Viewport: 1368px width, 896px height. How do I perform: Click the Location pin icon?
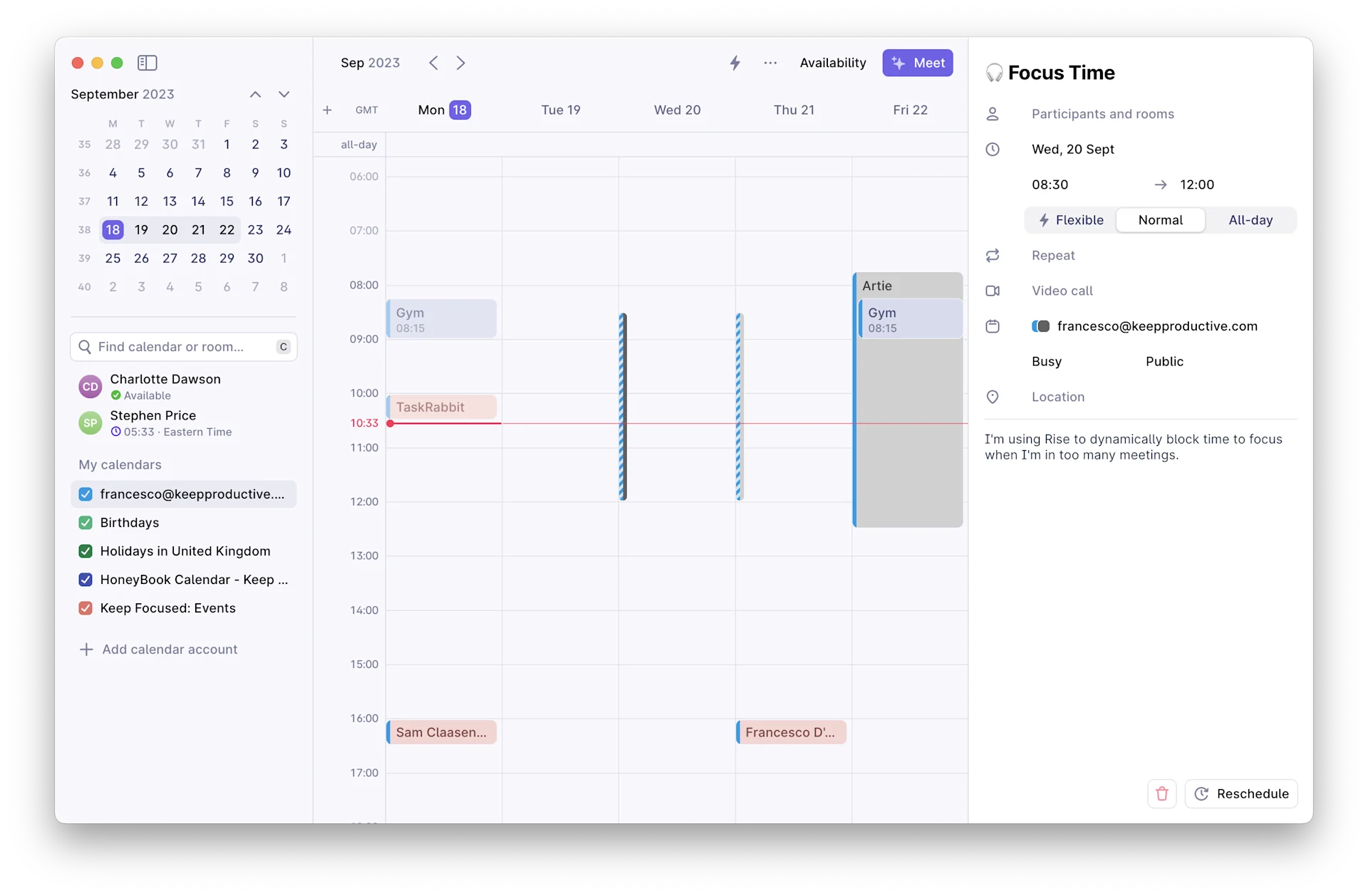click(993, 397)
